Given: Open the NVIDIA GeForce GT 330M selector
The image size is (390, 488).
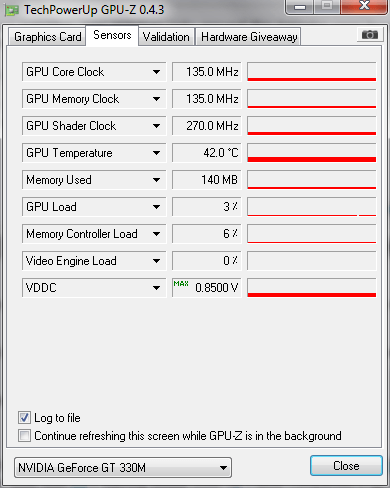Looking at the screenshot, I should [123, 467].
